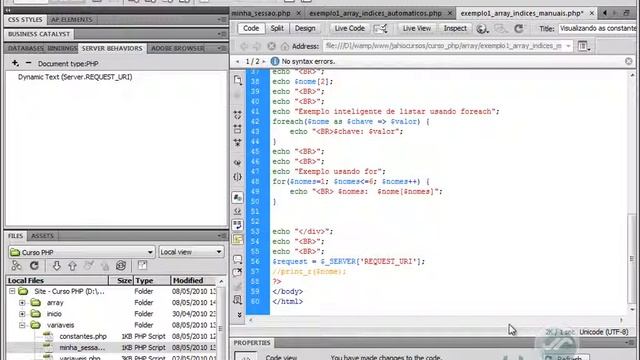
Task: Toggle highlight invalid code icon
Action: 238,211
